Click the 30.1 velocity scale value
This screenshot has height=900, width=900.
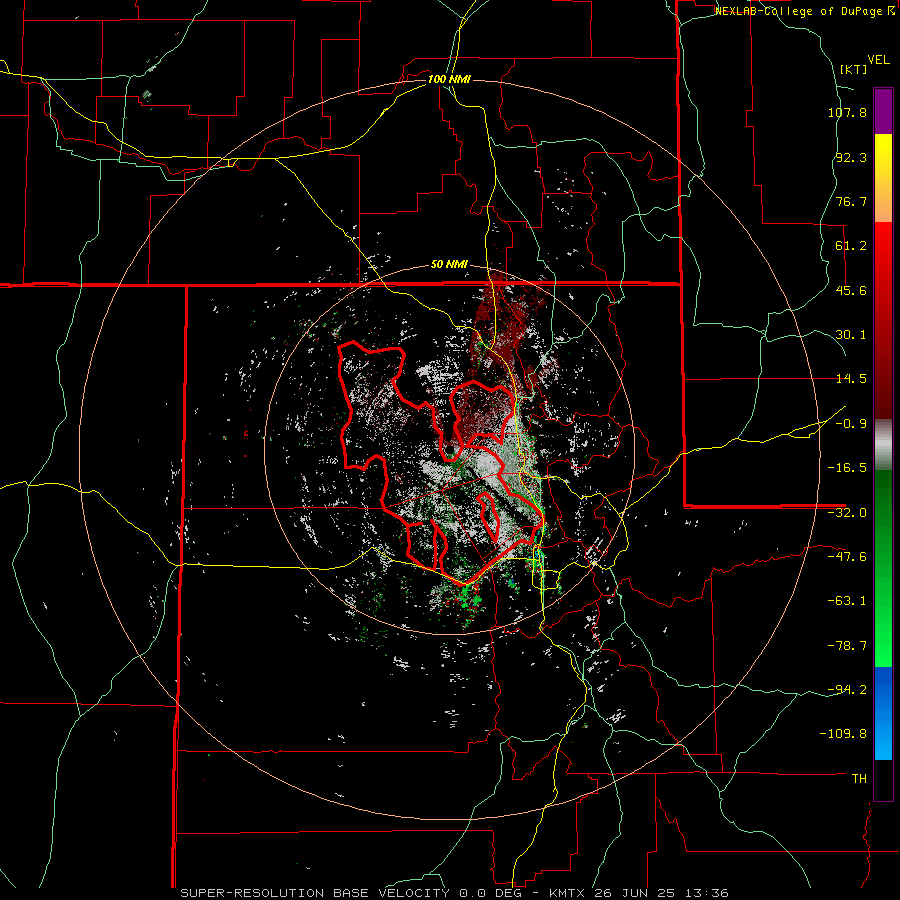click(851, 335)
